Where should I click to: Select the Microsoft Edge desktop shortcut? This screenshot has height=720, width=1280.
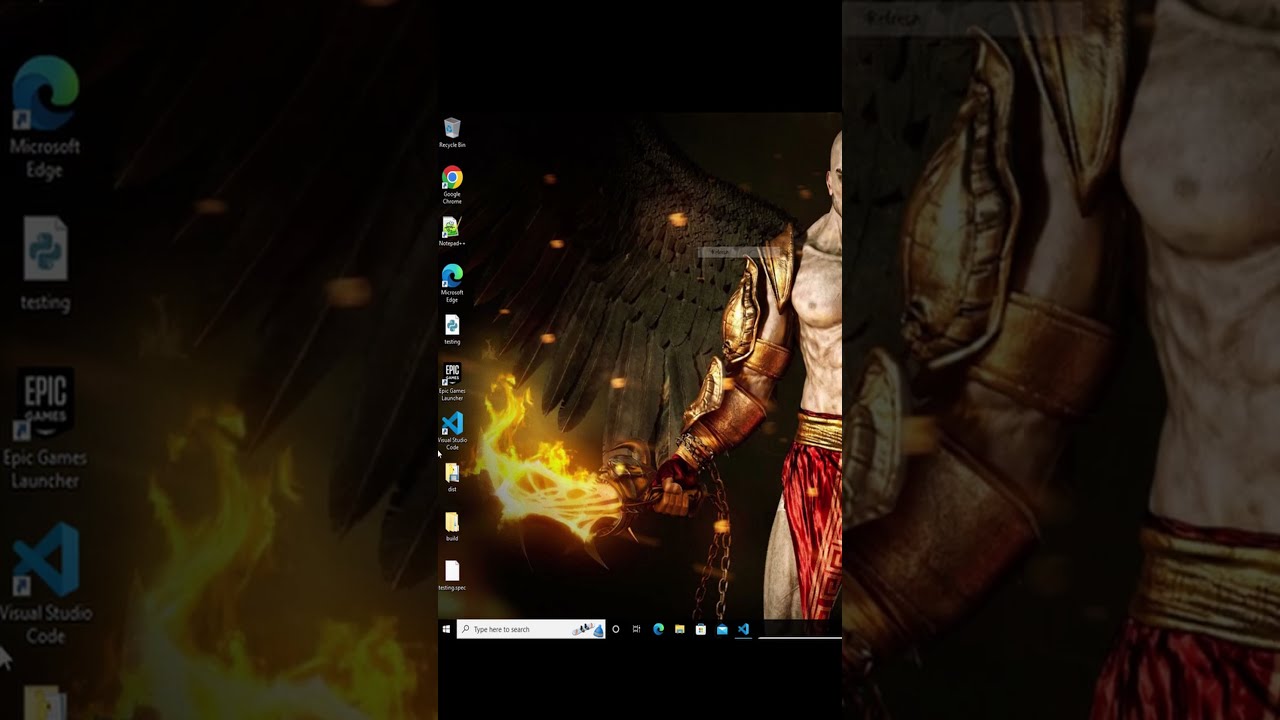point(452,283)
